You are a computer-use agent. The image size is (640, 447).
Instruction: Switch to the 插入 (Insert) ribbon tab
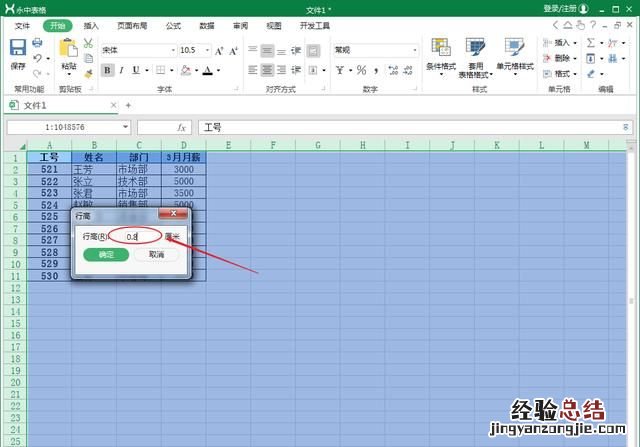[x=91, y=25]
